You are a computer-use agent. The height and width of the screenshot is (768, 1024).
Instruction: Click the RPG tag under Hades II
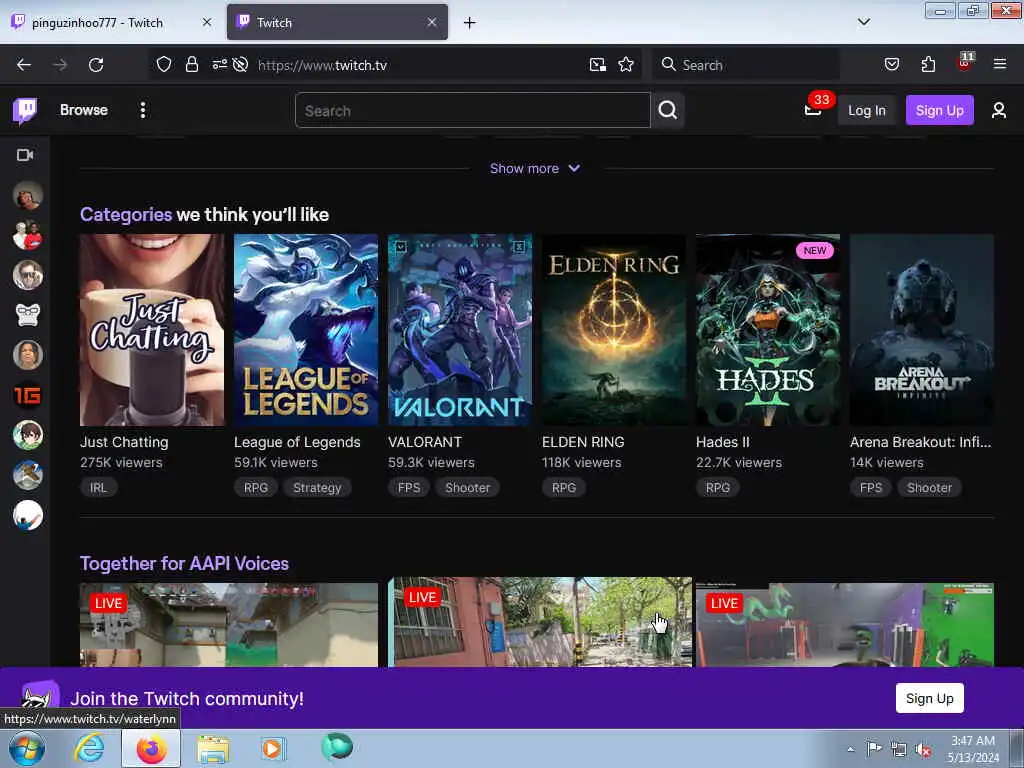point(718,488)
